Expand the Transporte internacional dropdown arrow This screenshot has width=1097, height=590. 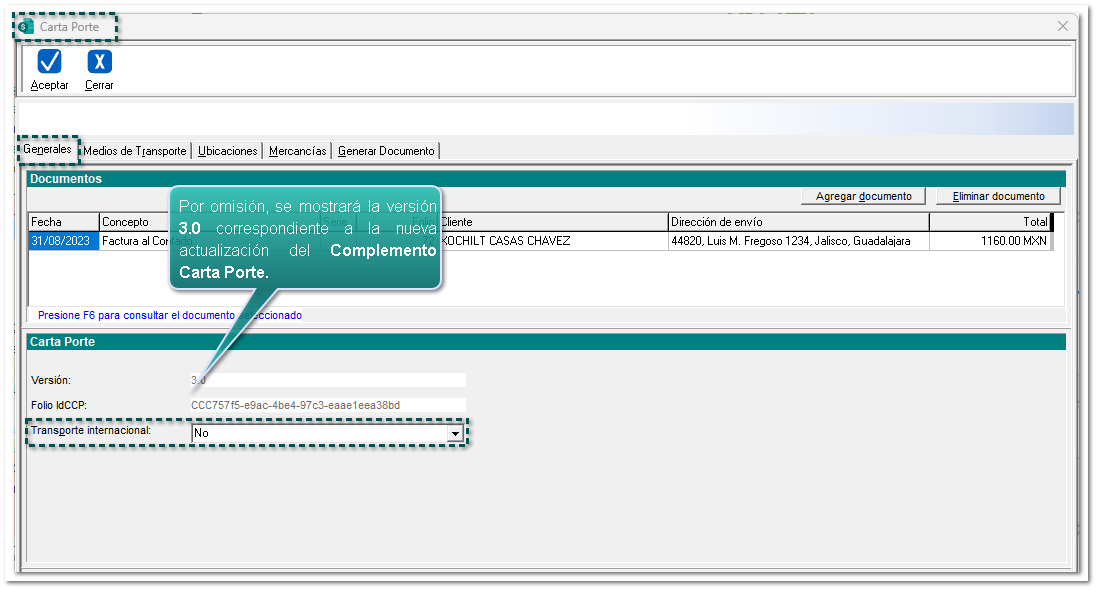456,434
